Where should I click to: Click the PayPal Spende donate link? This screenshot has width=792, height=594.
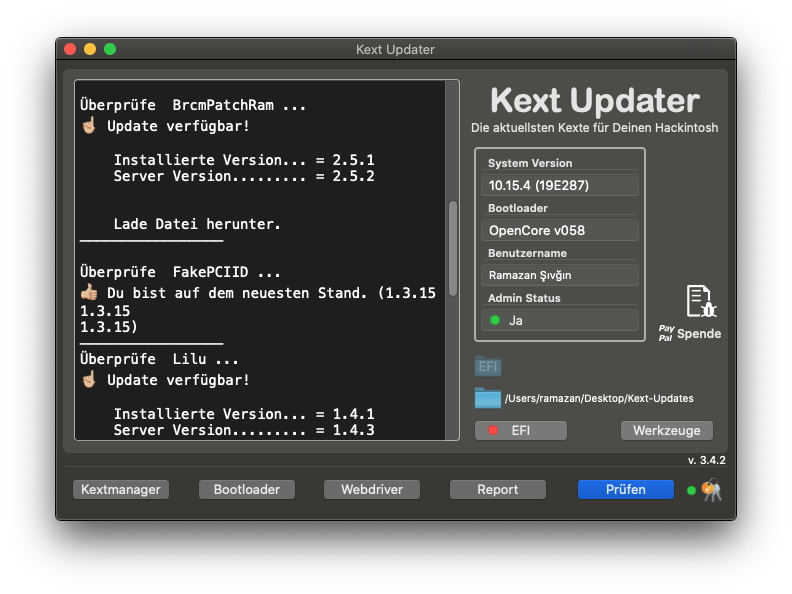(x=689, y=333)
